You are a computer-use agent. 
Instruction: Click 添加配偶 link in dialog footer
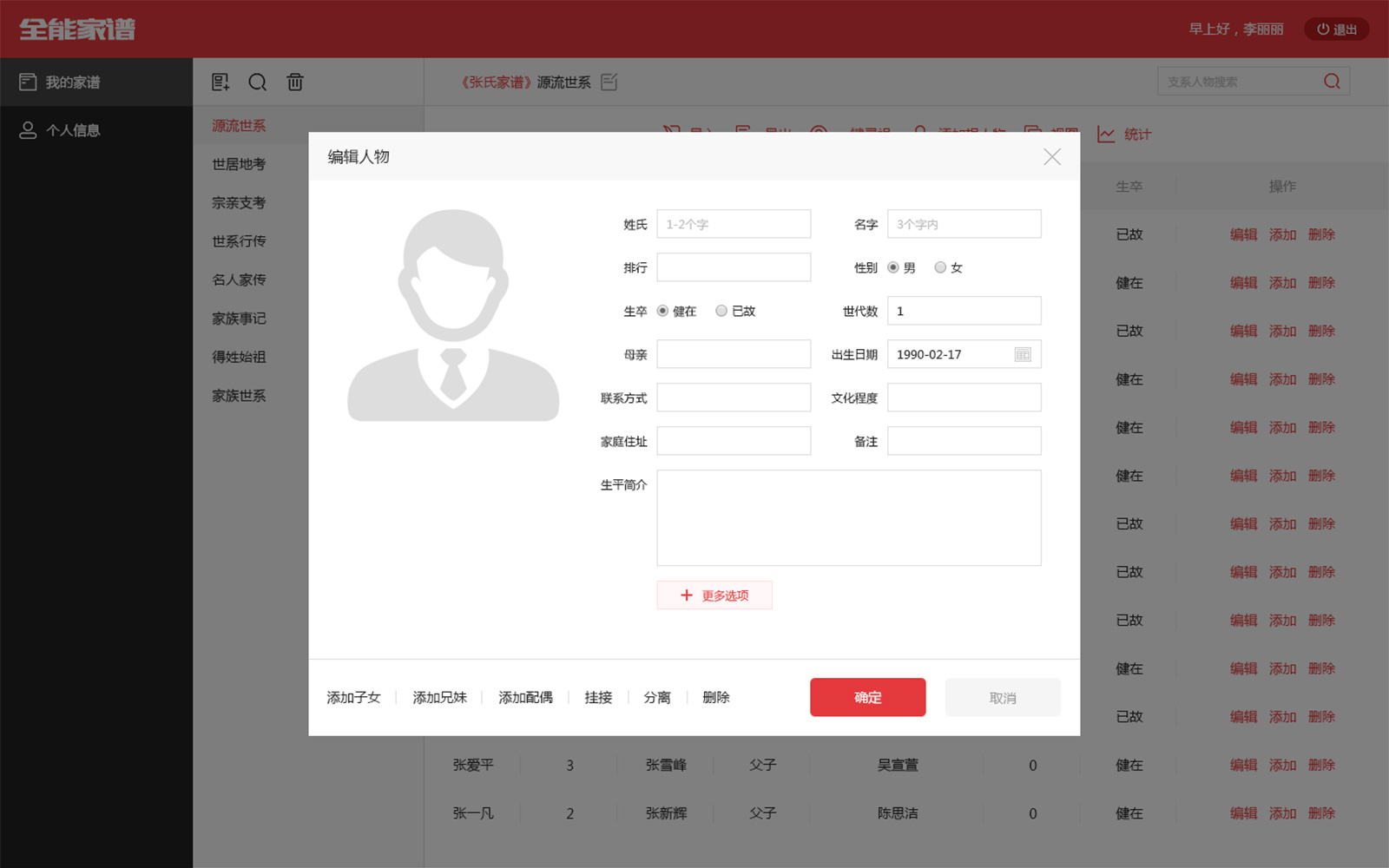pos(526,697)
